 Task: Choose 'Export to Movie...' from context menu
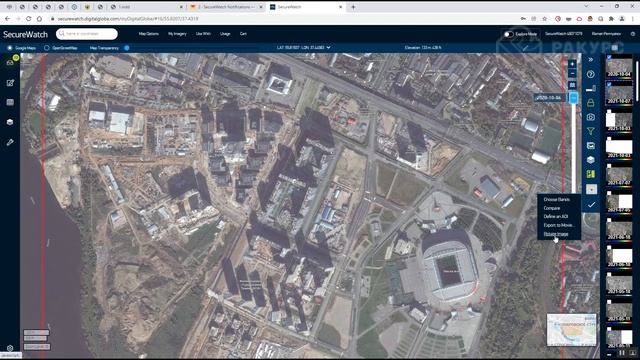click(559, 225)
